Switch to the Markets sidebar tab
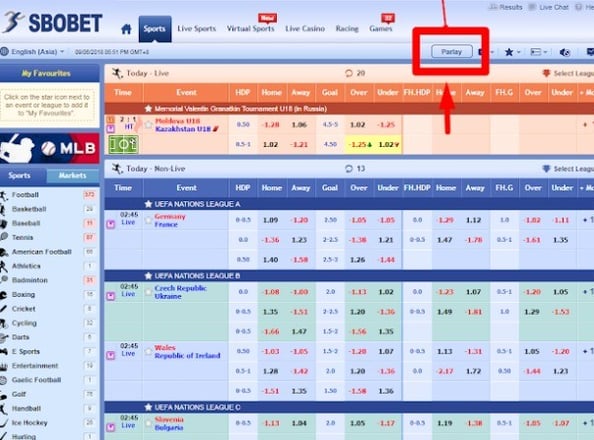The image size is (594, 440). coord(72,175)
